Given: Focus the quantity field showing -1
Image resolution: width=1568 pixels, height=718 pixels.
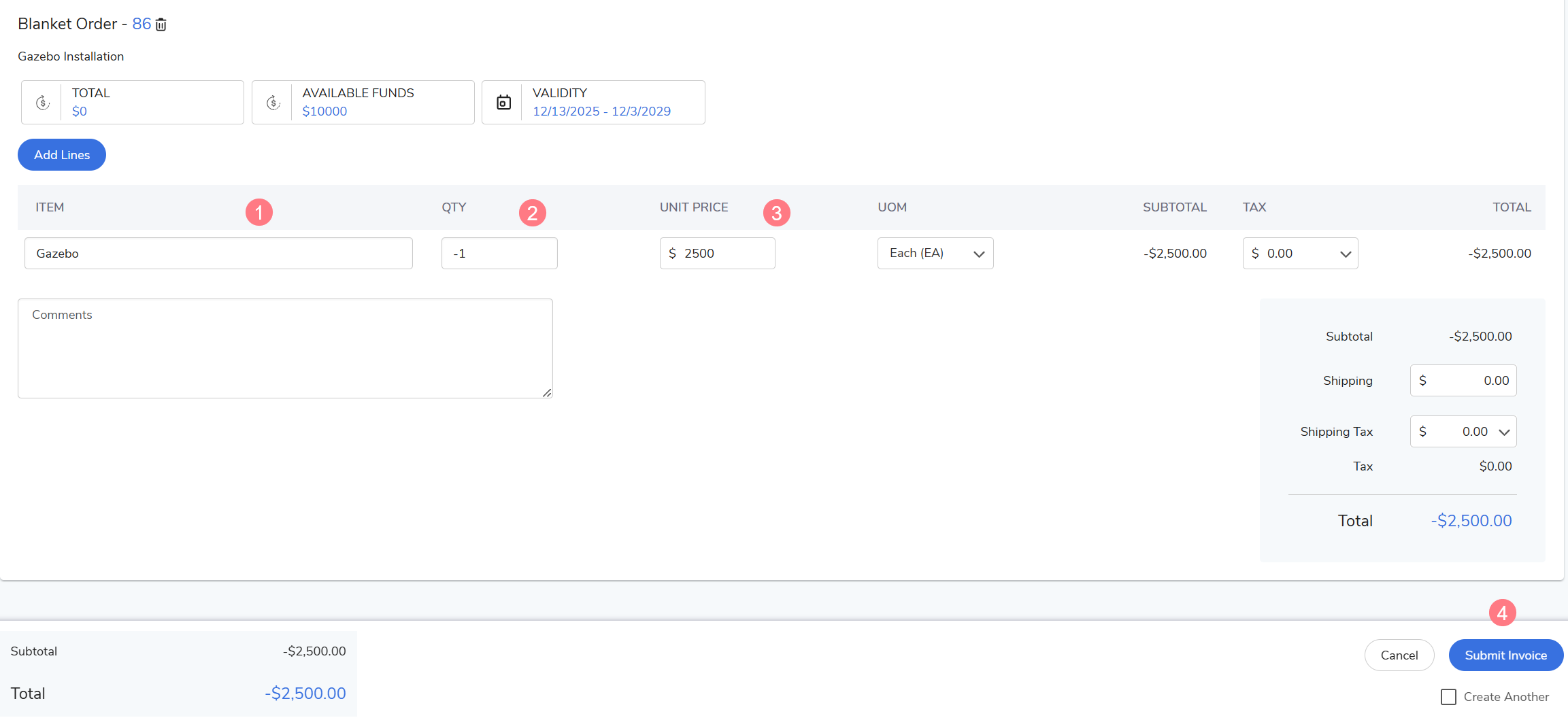Looking at the screenshot, I should point(499,254).
